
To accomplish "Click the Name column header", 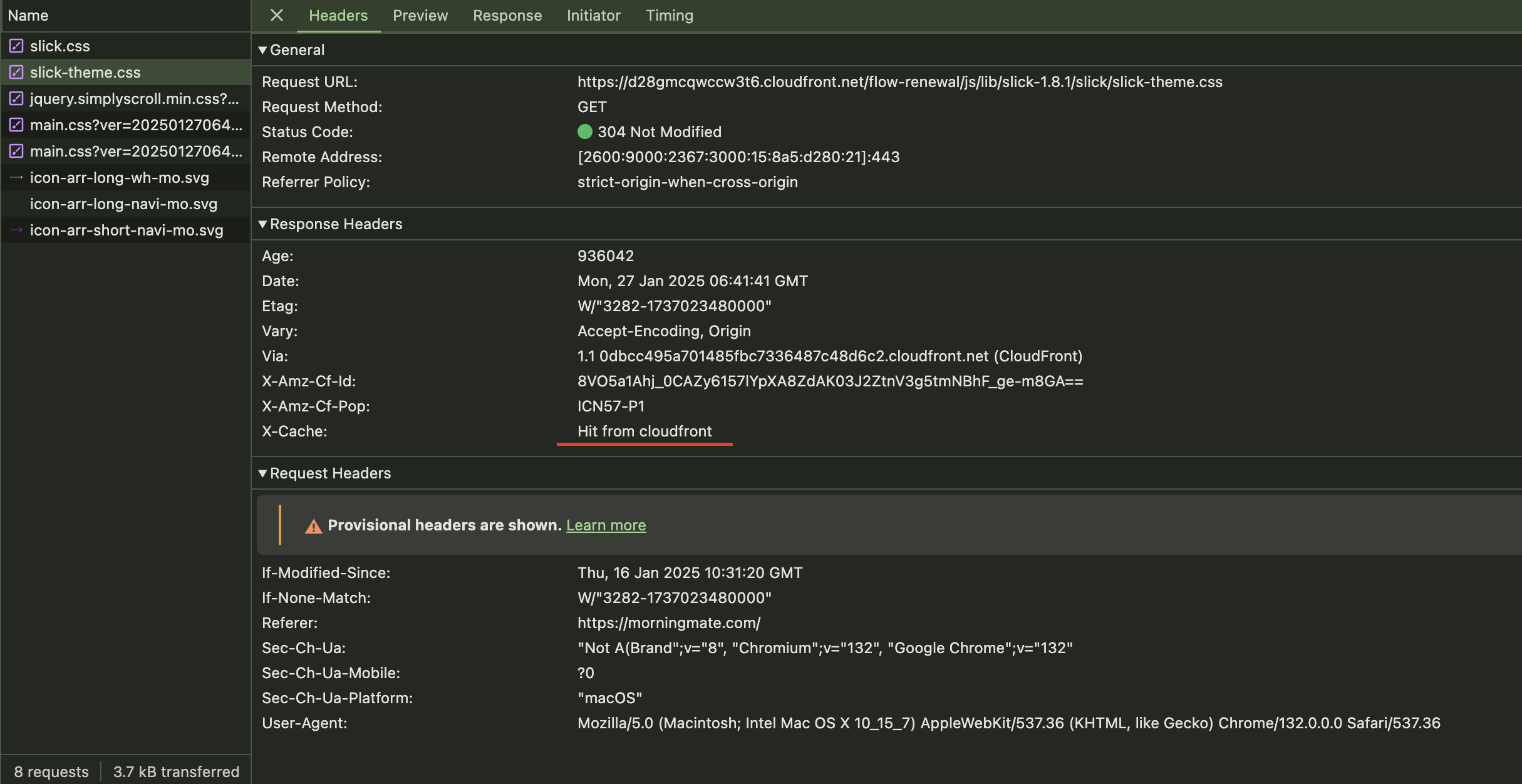I will point(28,15).
